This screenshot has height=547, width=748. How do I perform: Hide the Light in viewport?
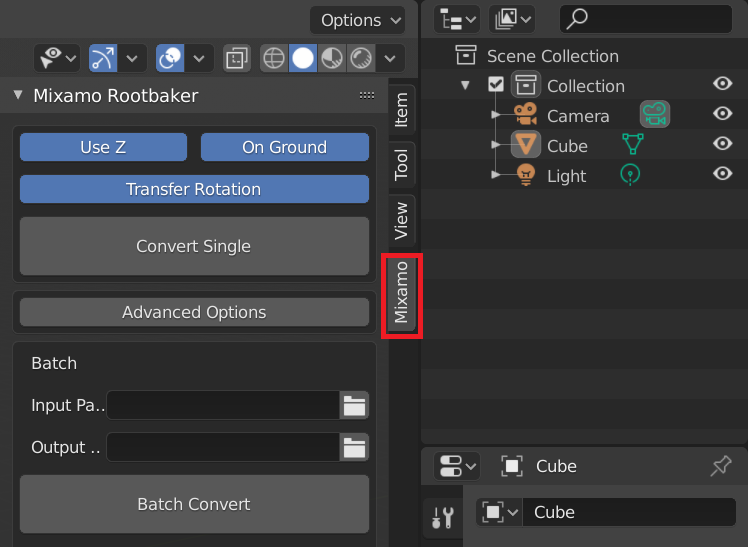(x=722, y=174)
